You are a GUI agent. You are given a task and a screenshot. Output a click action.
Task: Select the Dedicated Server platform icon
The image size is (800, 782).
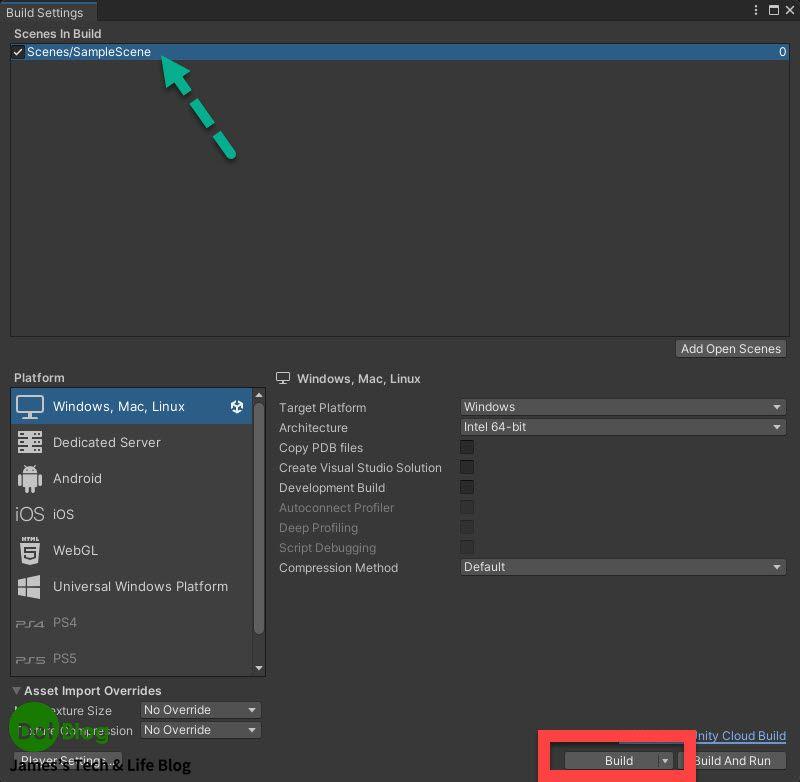pos(30,442)
